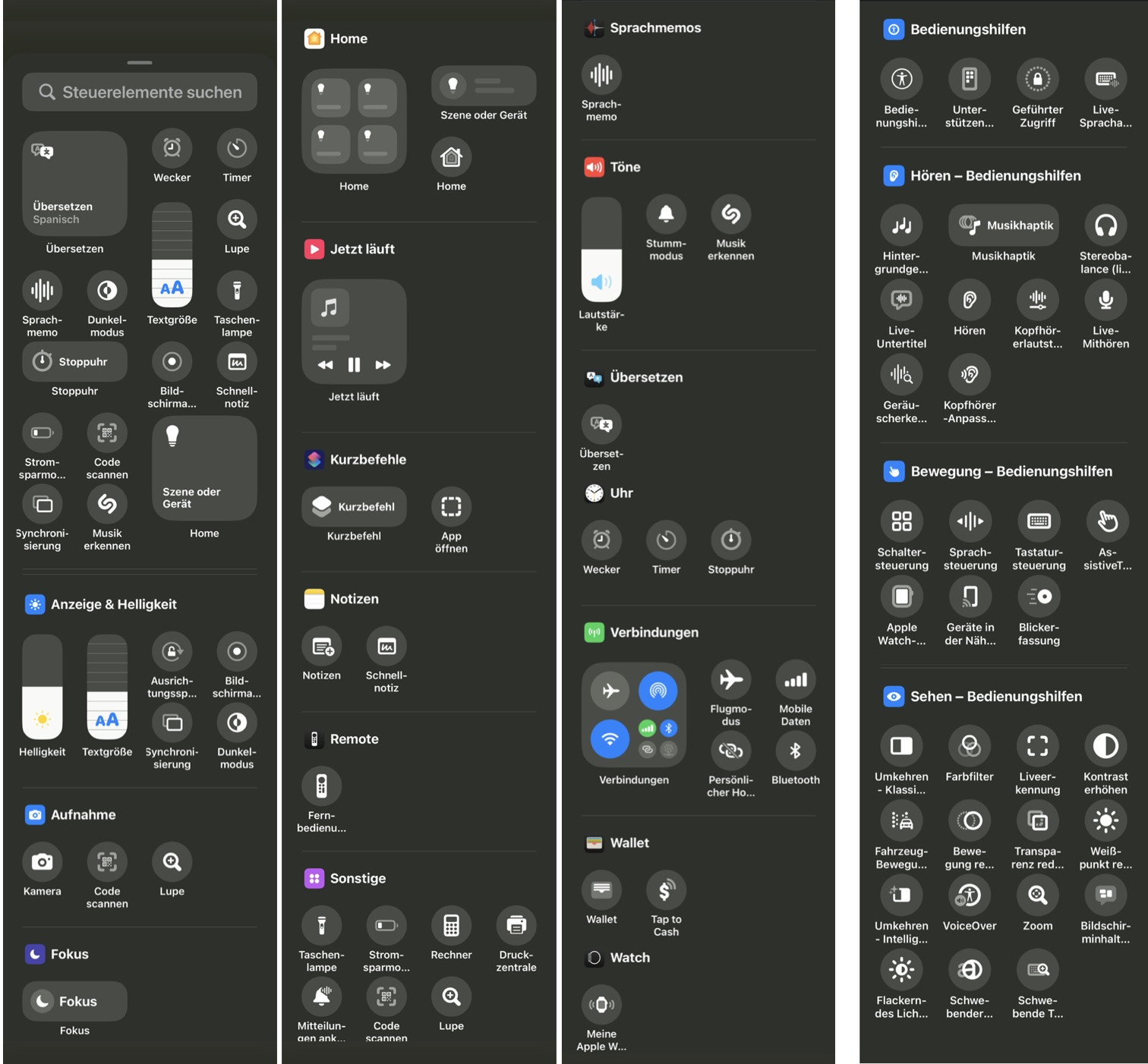Tap the Tastatursteuerung control
1148x1064 pixels.
(x=1038, y=521)
